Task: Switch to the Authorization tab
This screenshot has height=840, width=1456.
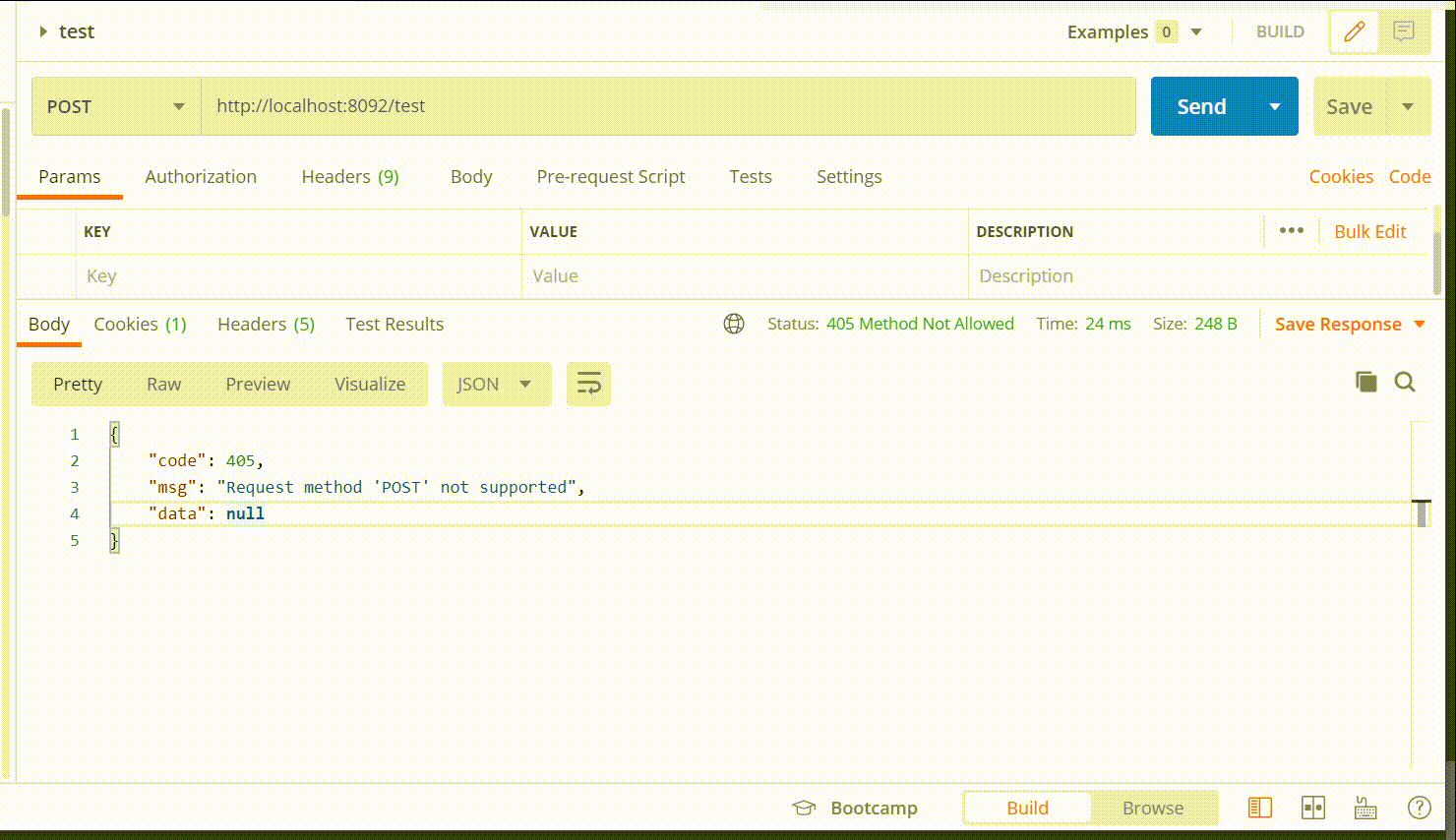Action: (201, 176)
